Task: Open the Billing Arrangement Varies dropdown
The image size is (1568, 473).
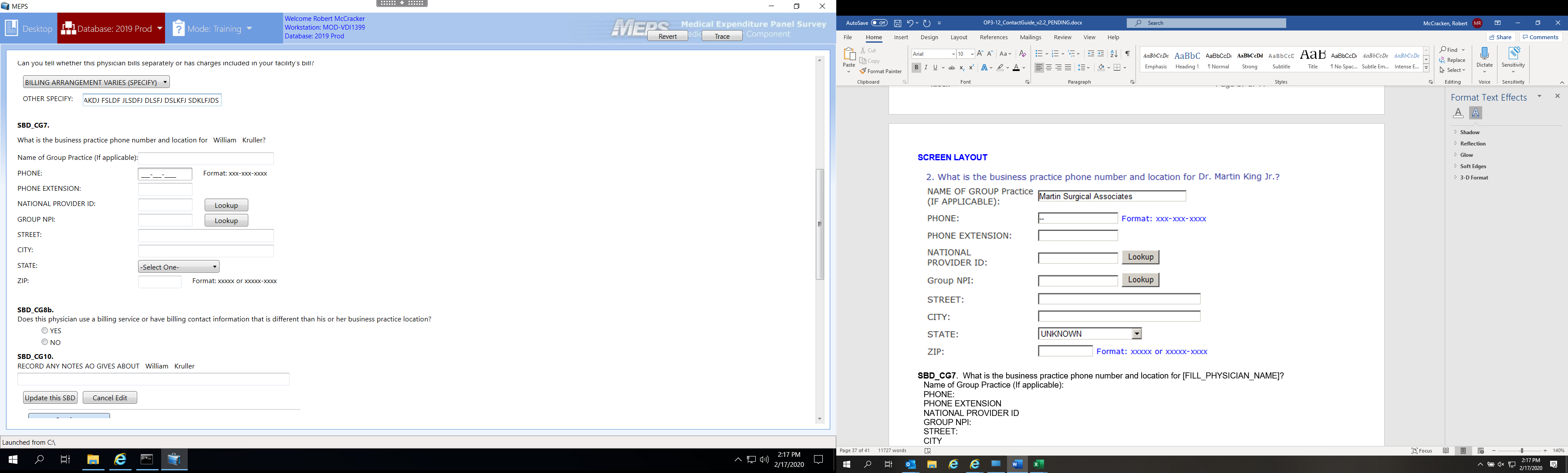Action: point(96,82)
